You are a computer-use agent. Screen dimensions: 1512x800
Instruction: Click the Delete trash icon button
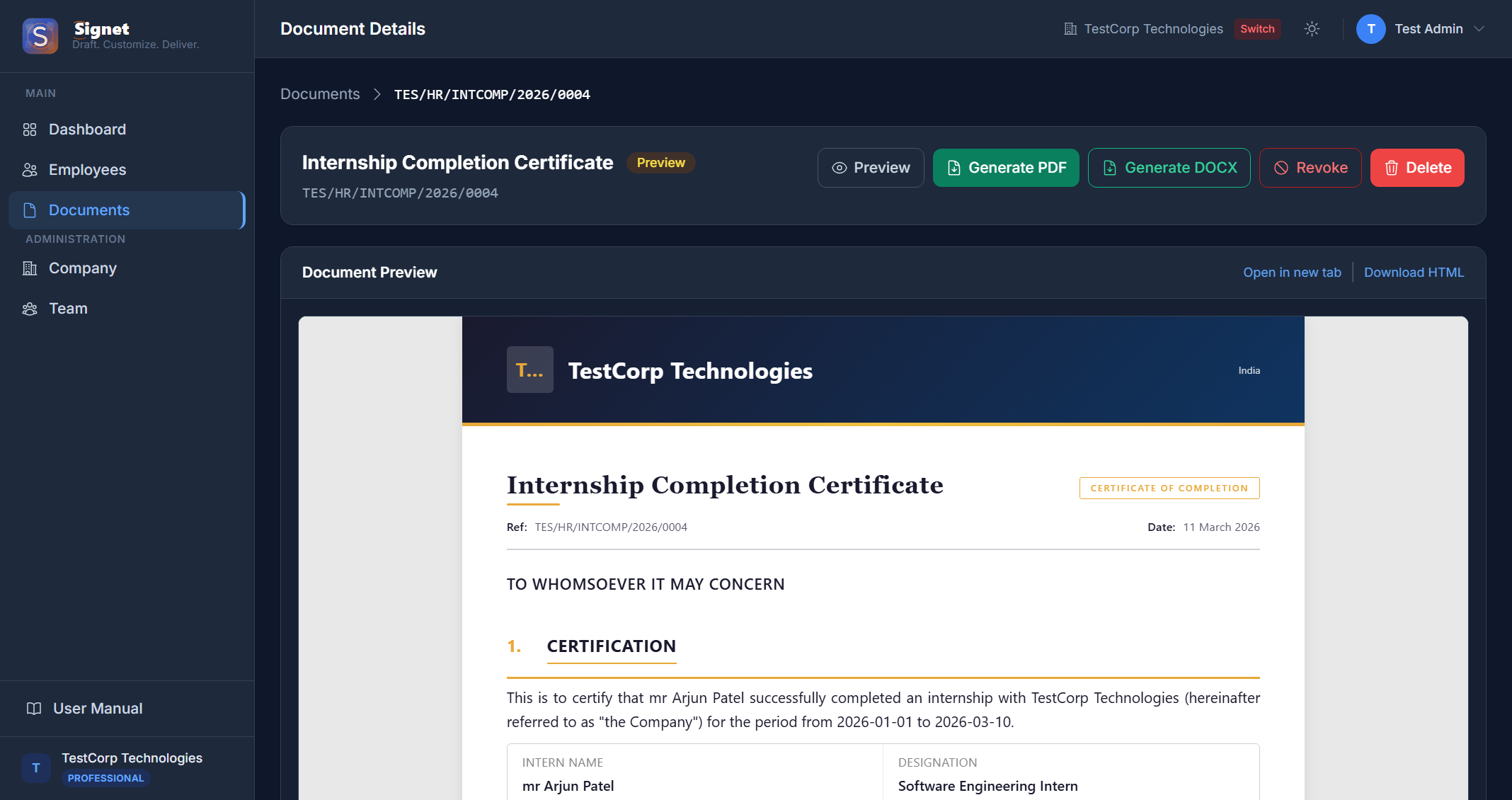tap(1392, 168)
